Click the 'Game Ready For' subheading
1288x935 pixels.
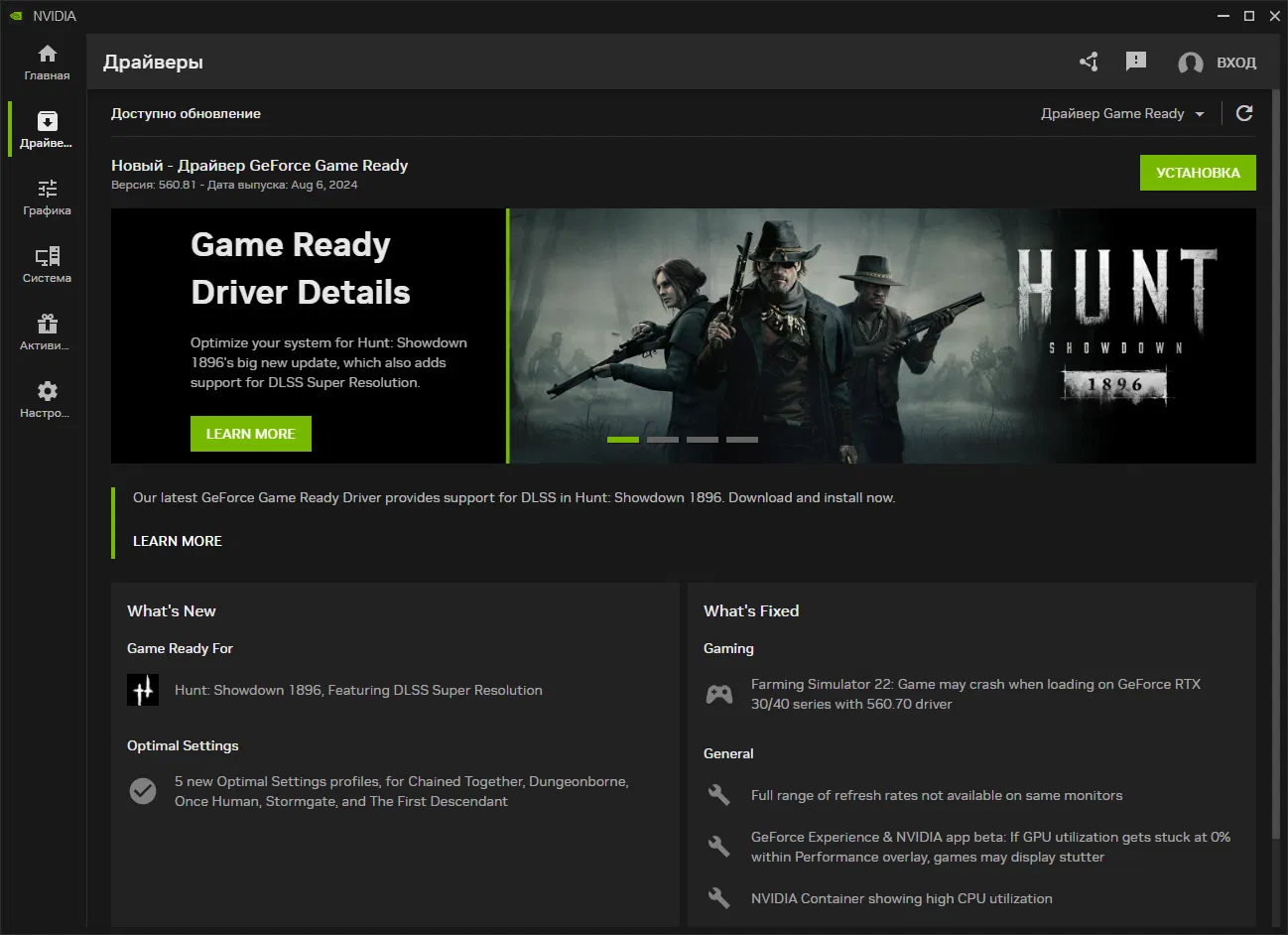pos(180,648)
